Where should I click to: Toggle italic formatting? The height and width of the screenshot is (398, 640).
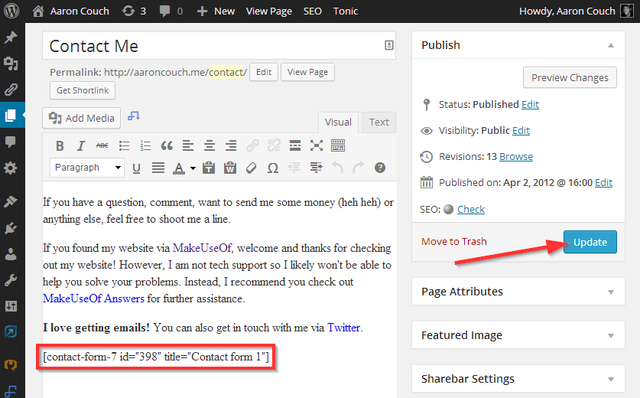(81, 146)
